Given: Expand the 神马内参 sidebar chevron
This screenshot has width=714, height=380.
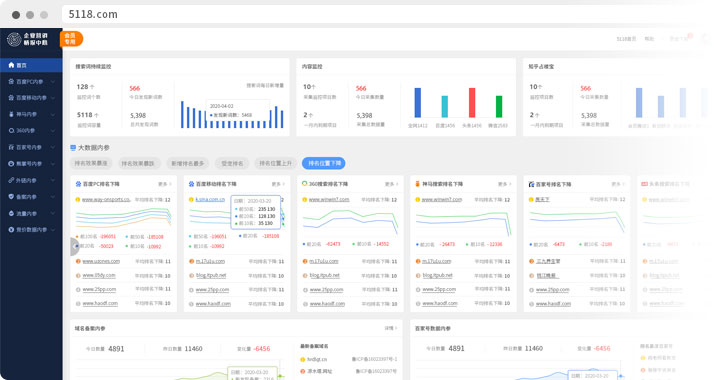Looking at the screenshot, I should (53, 115).
